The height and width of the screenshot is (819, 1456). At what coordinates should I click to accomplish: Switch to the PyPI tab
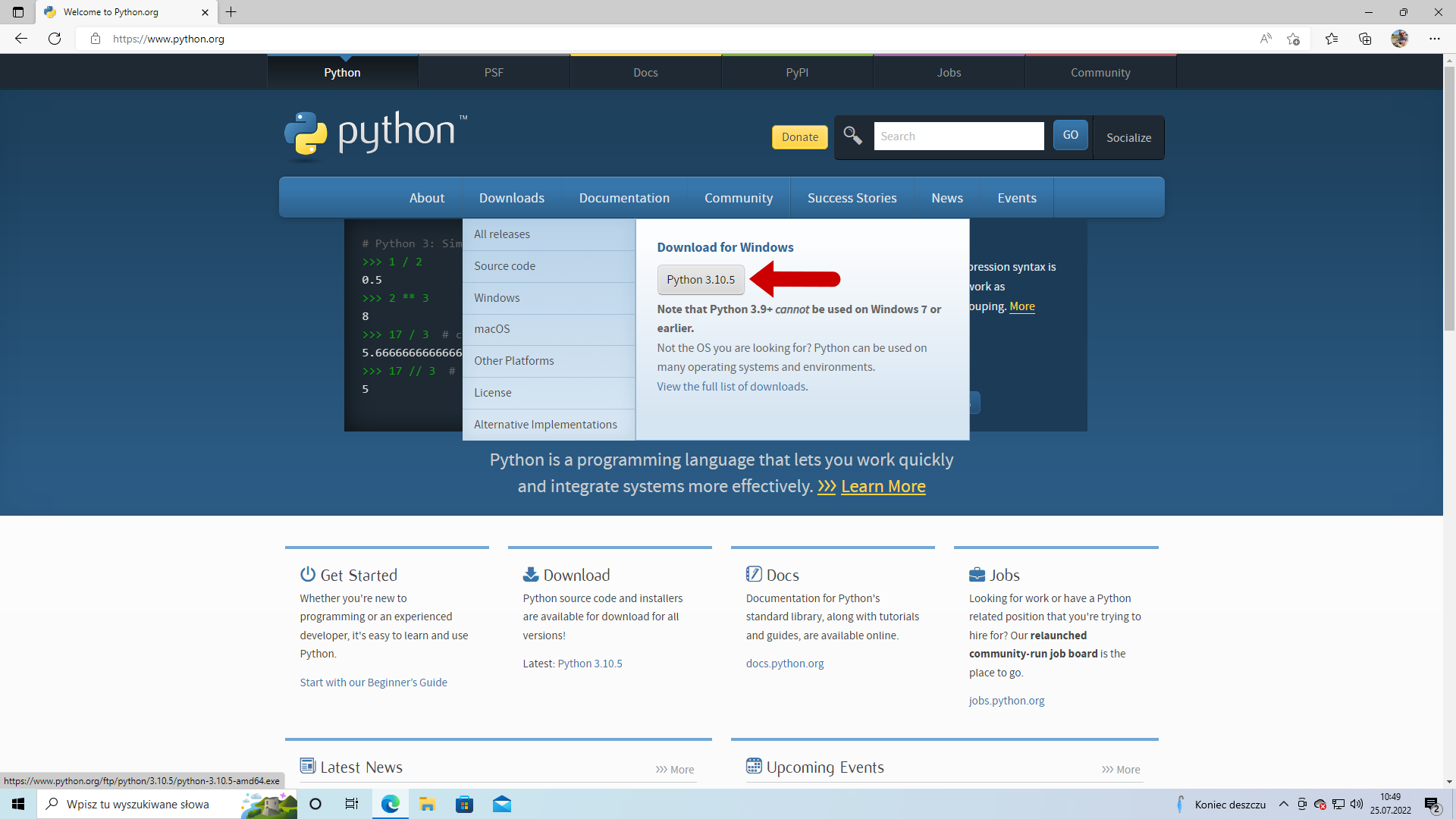797,71
